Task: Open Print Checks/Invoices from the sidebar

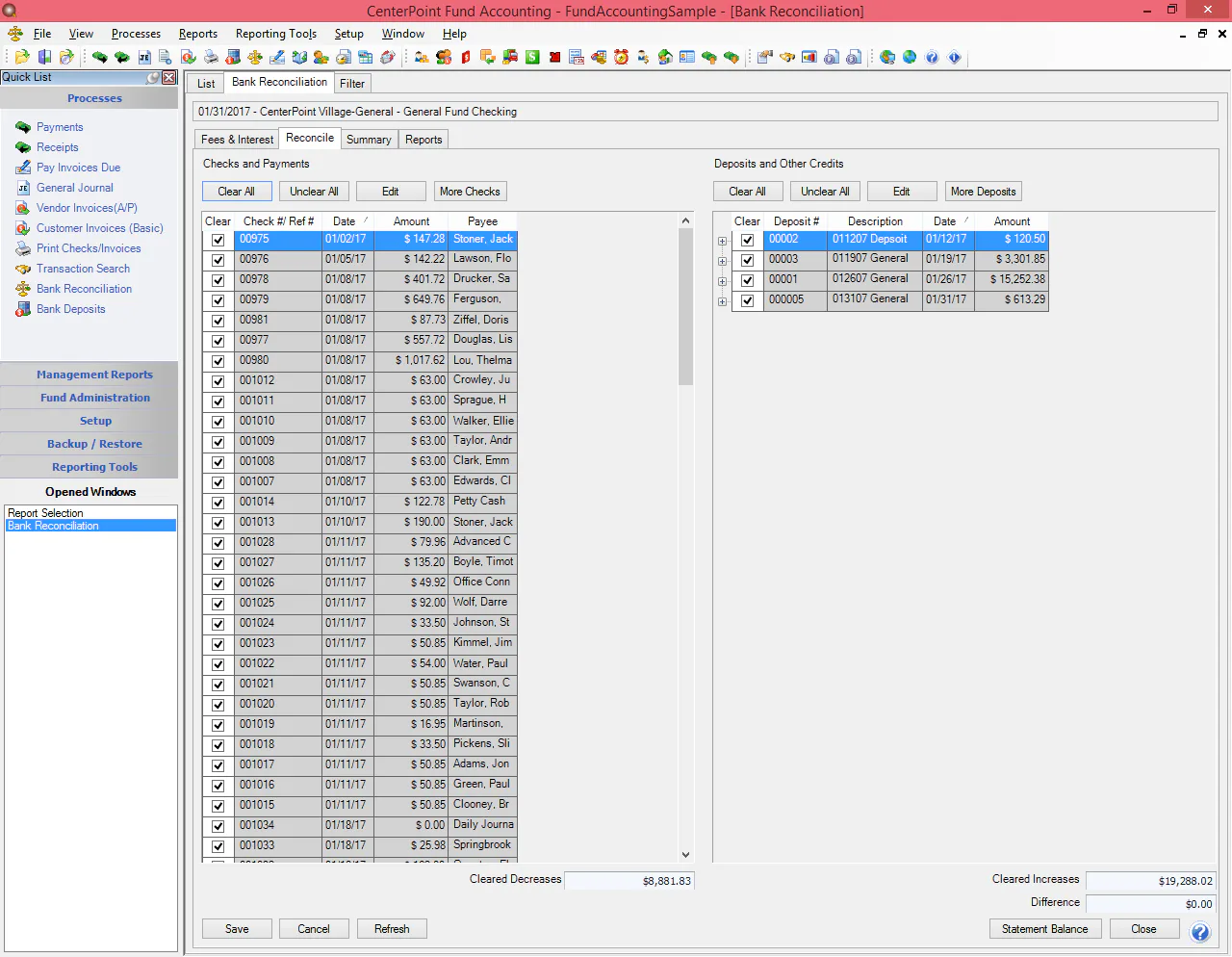Action: coord(89,248)
